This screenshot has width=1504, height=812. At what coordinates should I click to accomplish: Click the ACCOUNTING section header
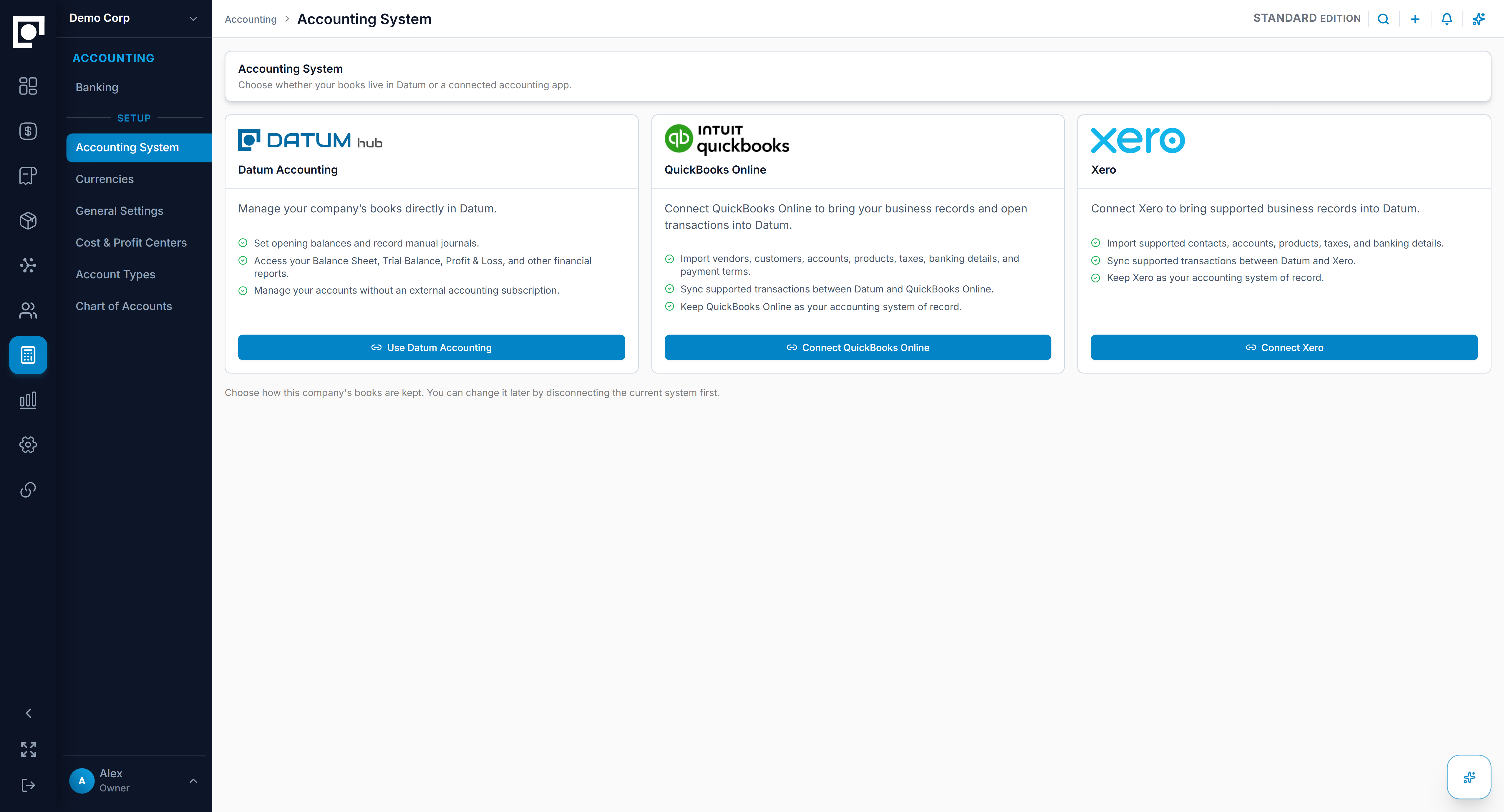point(113,58)
